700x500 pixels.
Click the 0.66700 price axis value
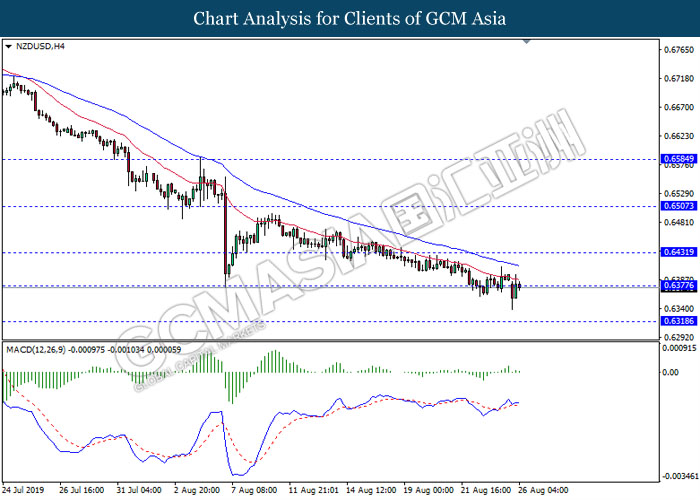pos(679,107)
